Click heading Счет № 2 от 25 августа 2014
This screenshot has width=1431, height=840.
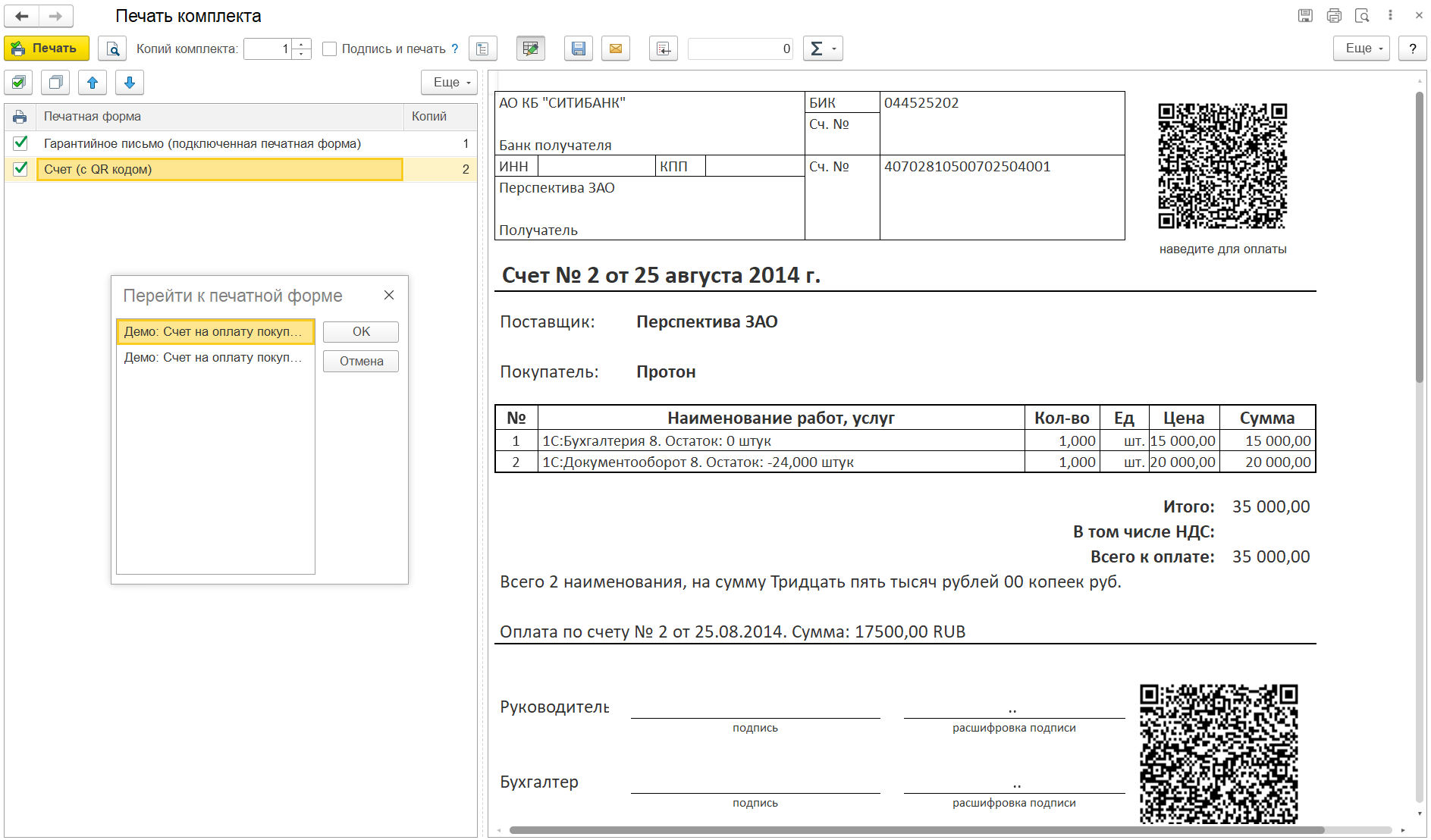(661, 275)
